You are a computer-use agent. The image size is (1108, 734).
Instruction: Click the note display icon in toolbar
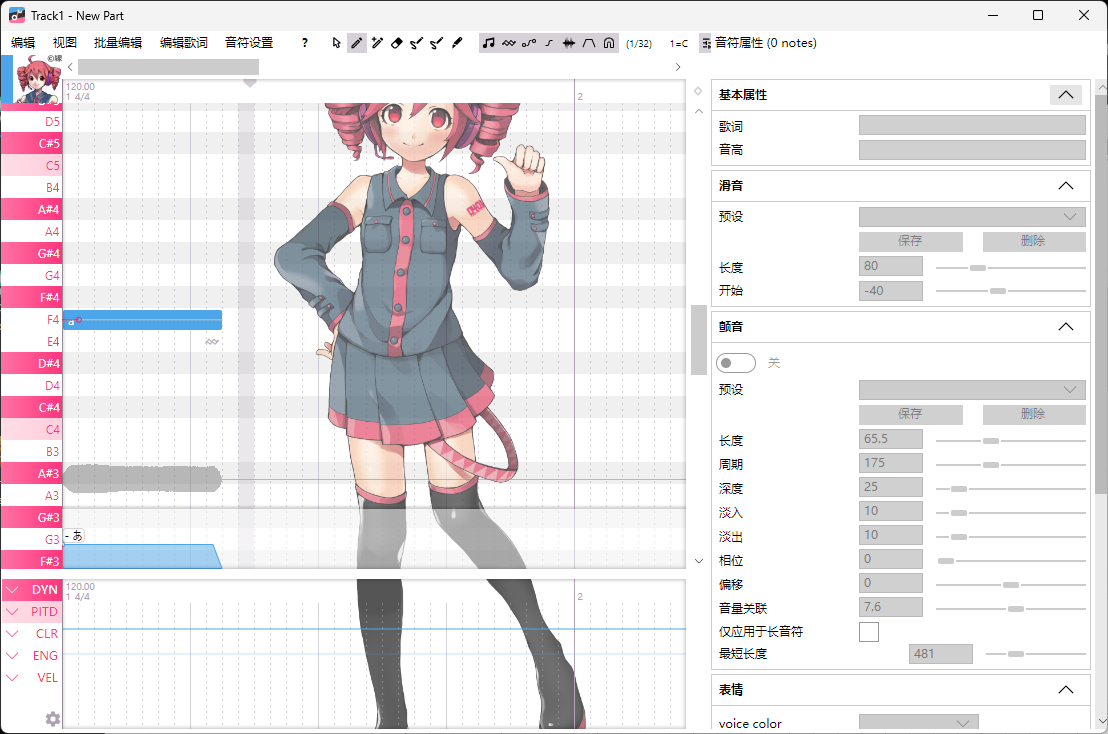(488, 43)
